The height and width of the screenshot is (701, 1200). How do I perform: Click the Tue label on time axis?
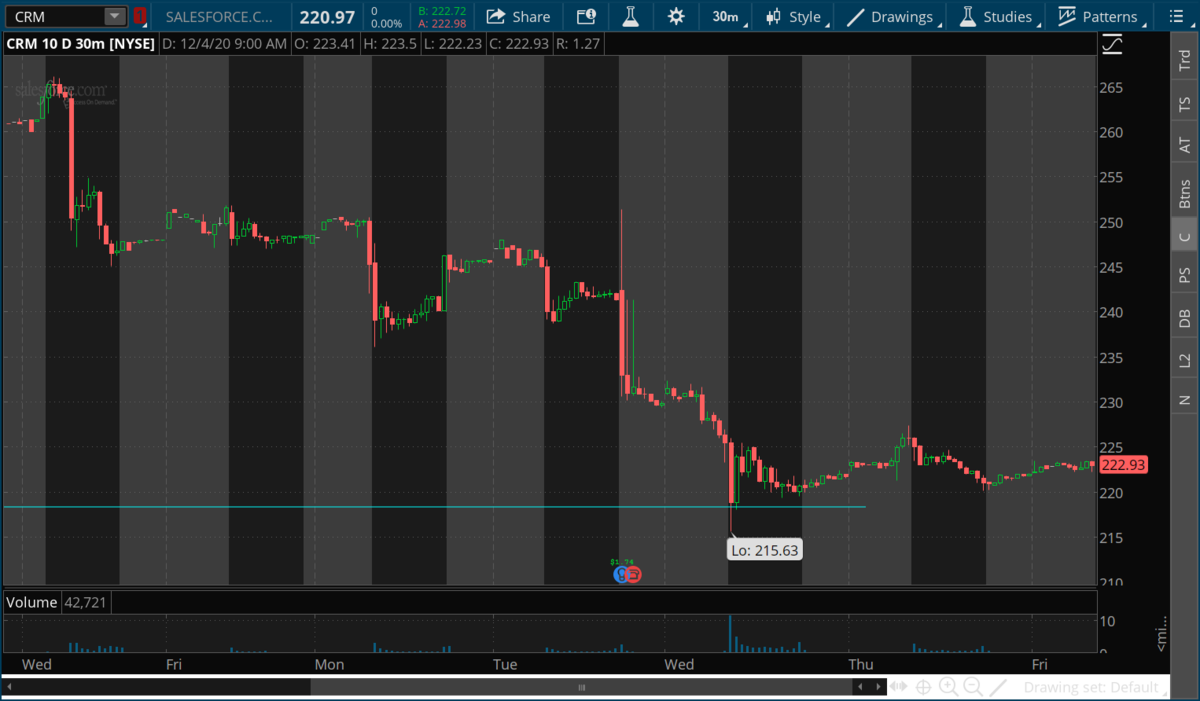[504, 664]
